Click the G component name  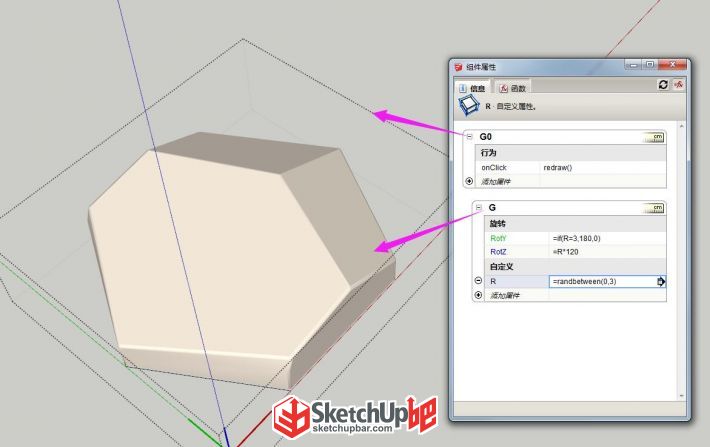point(492,207)
